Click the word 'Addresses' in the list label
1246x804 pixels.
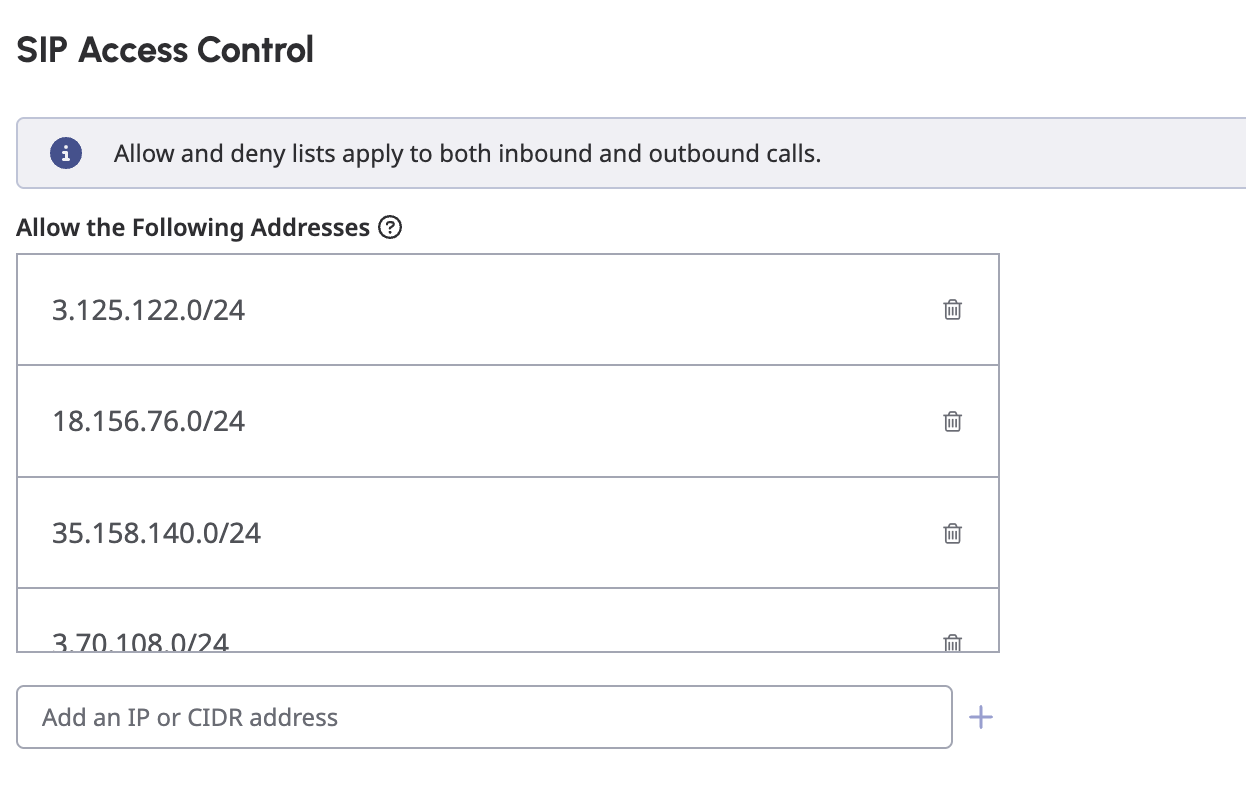click(x=310, y=228)
